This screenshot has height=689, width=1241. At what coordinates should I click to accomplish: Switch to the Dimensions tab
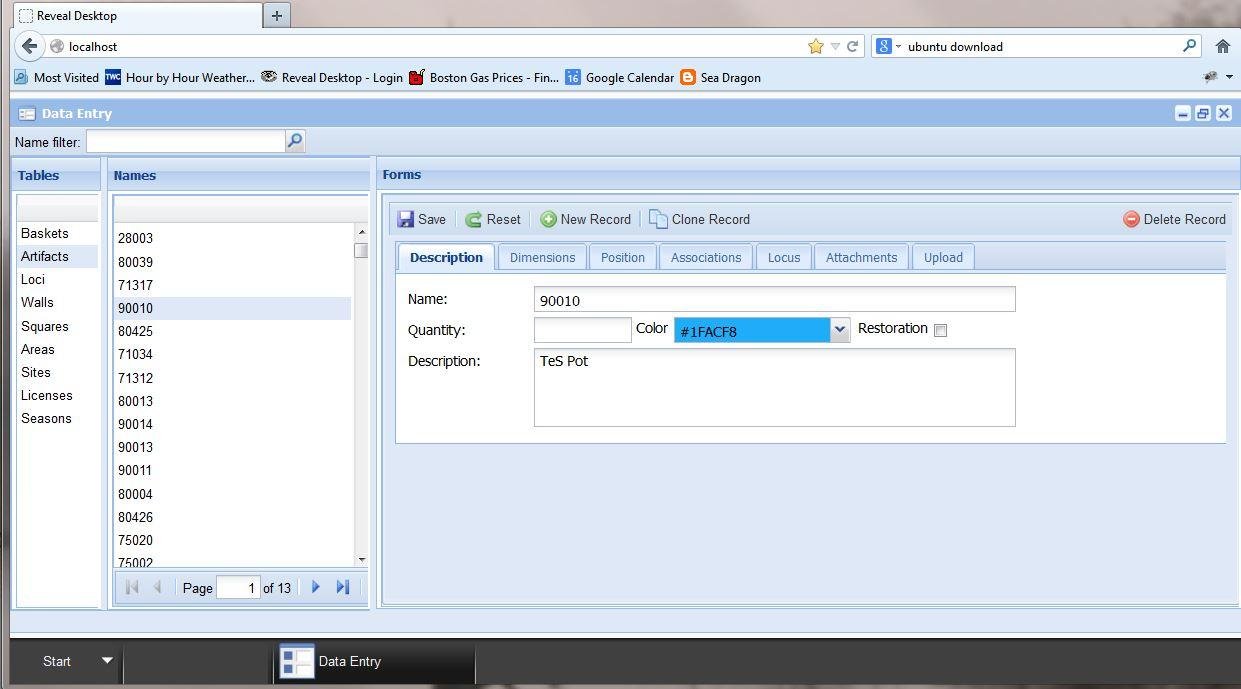tap(542, 257)
